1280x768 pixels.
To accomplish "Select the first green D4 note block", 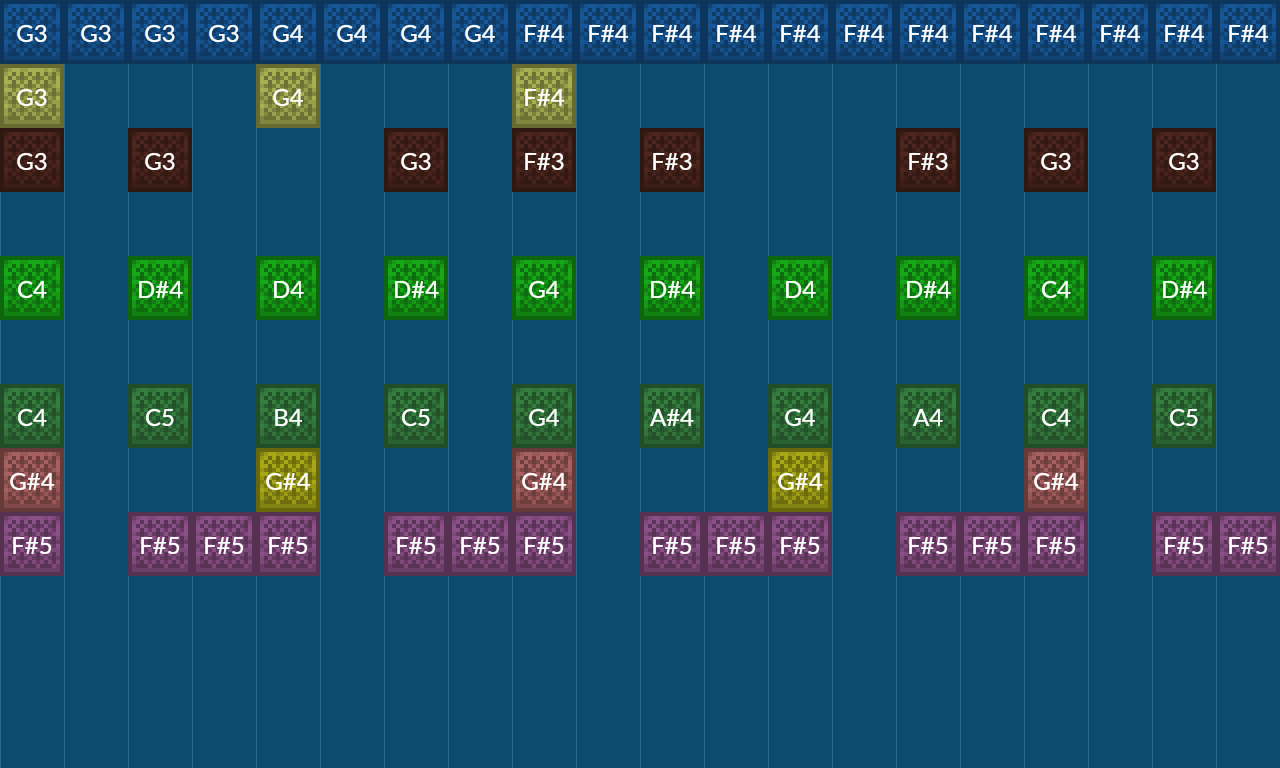I will pos(288,289).
